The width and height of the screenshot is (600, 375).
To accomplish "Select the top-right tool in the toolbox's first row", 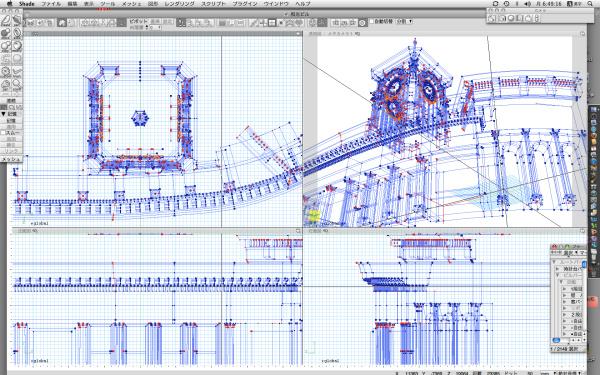I will 17,20.
